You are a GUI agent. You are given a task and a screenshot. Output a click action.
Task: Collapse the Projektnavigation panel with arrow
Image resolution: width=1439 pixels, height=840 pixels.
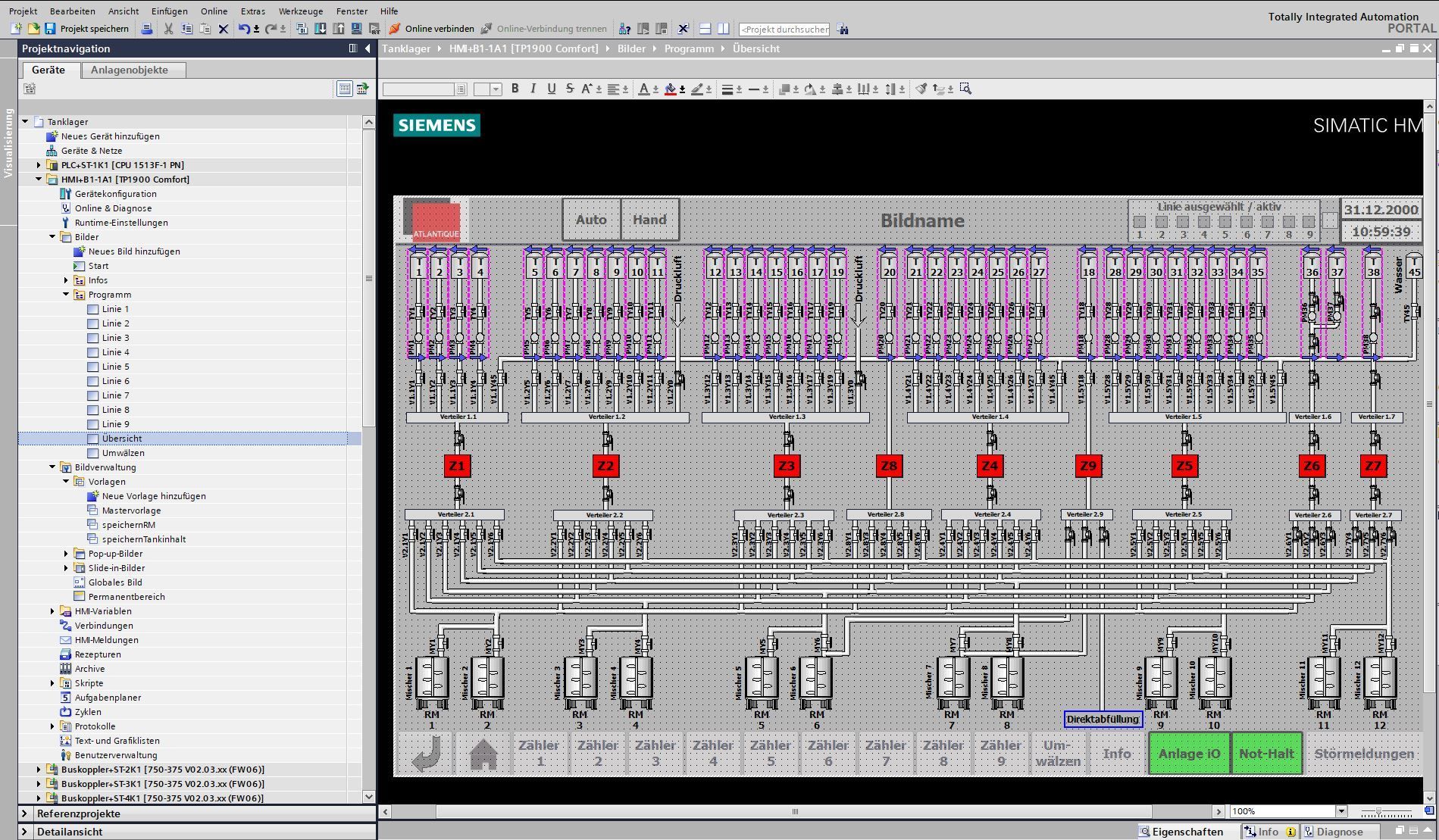point(368,48)
